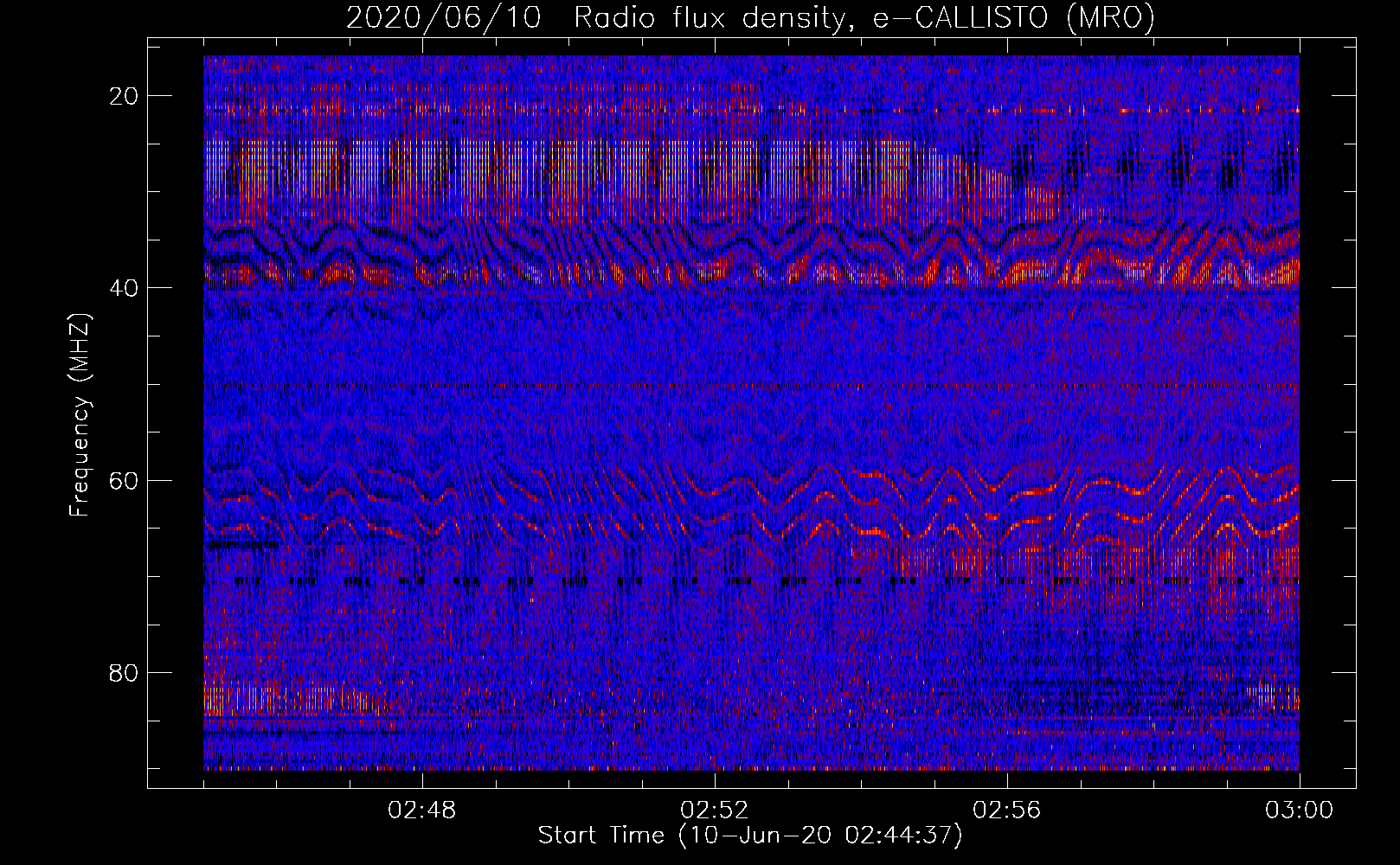The height and width of the screenshot is (865, 1400).
Task: Click the 02:48 time tick label
Action: pos(422,811)
